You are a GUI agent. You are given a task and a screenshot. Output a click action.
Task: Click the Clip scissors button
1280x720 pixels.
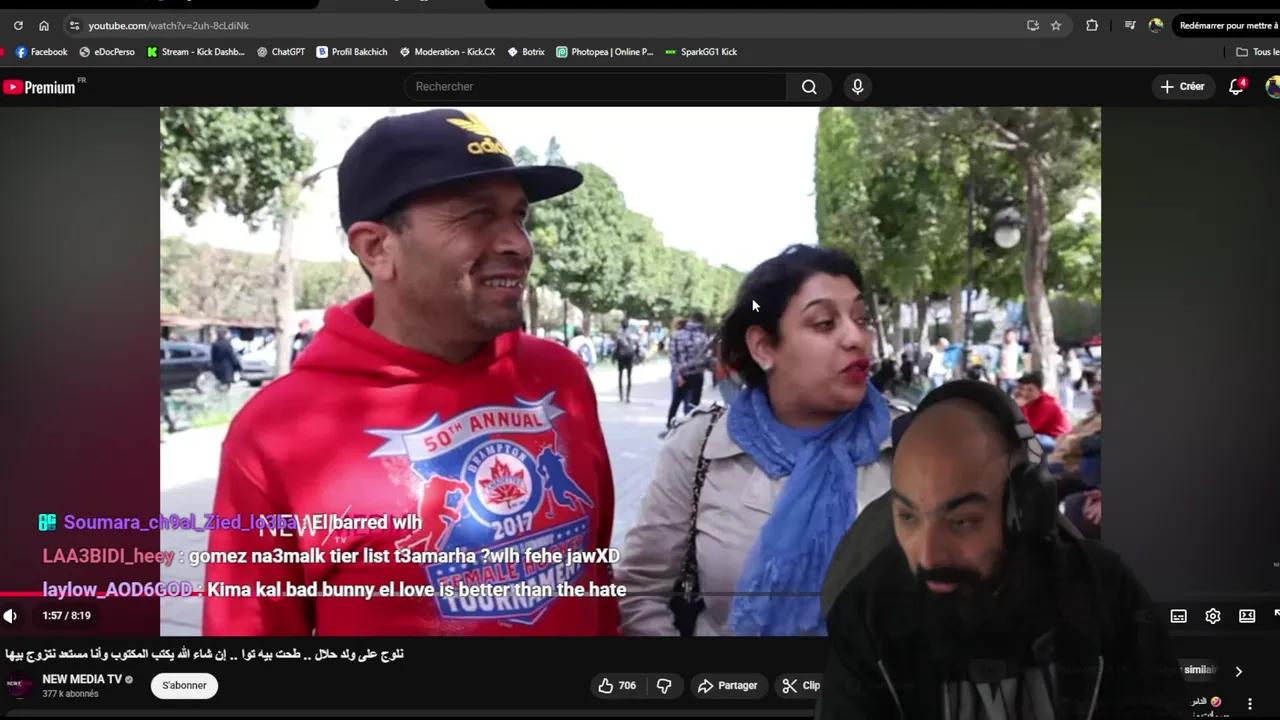[x=801, y=685]
